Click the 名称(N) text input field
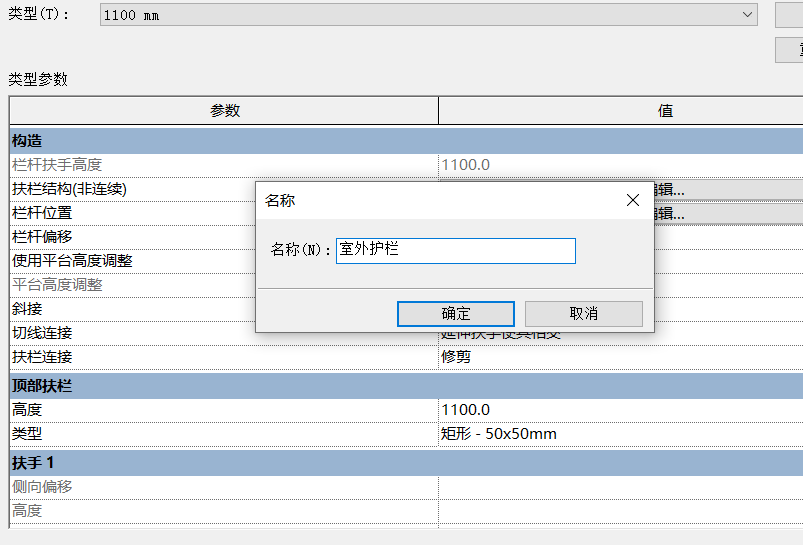This screenshot has height=545, width=803. tap(455, 250)
